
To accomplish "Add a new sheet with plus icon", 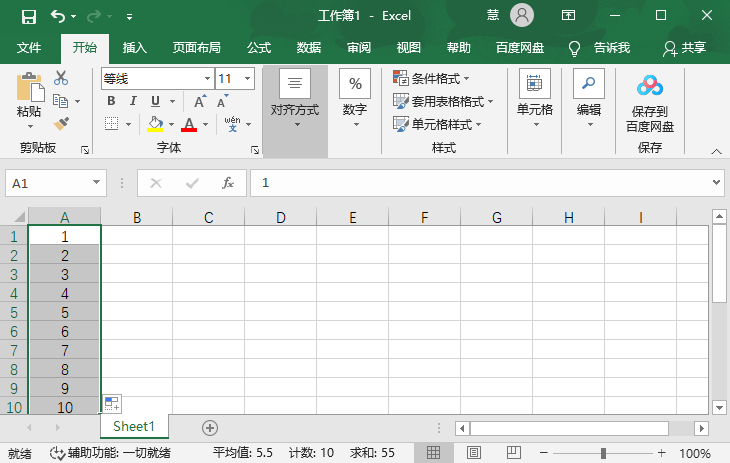I will (210, 427).
